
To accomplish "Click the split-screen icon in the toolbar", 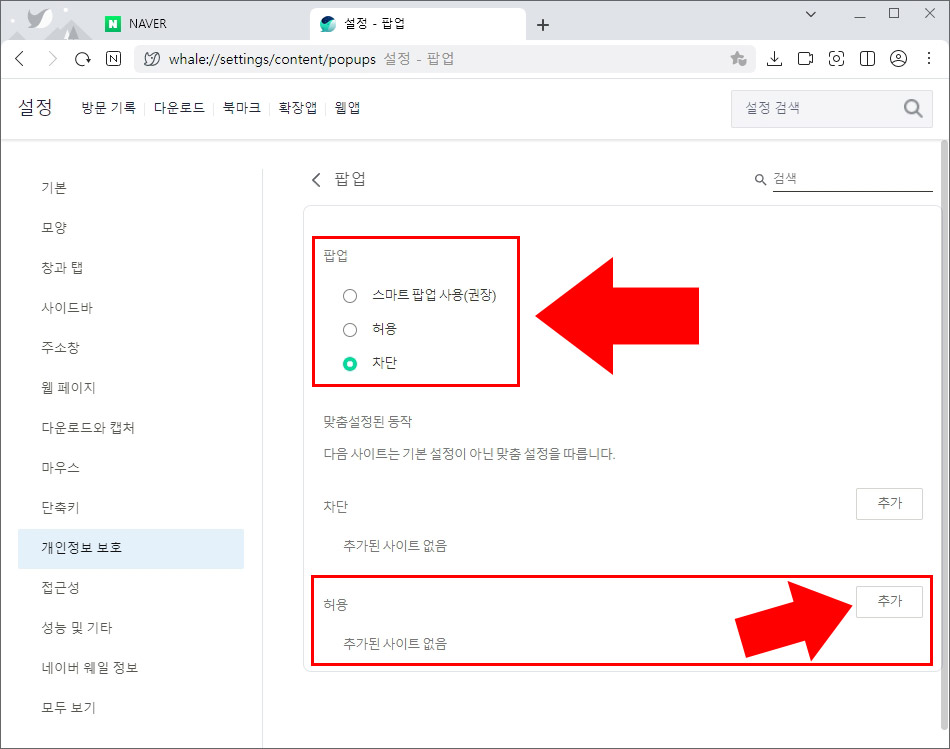I will [x=867, y=58].
